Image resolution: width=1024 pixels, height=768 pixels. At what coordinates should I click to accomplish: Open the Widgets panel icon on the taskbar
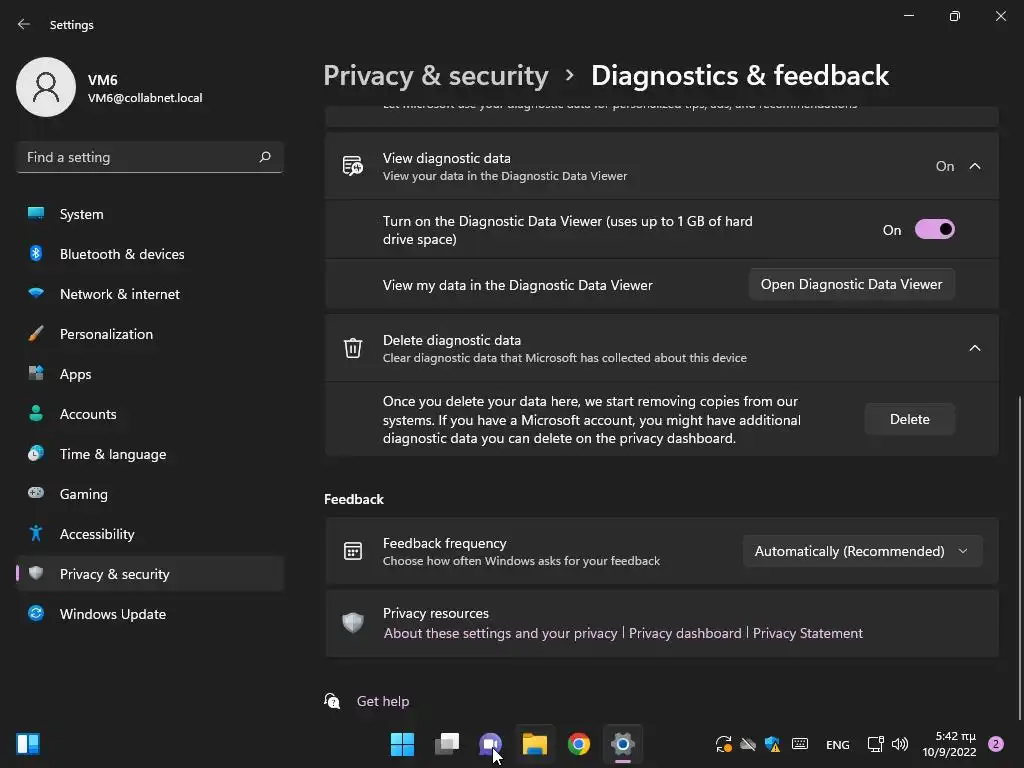28,744
